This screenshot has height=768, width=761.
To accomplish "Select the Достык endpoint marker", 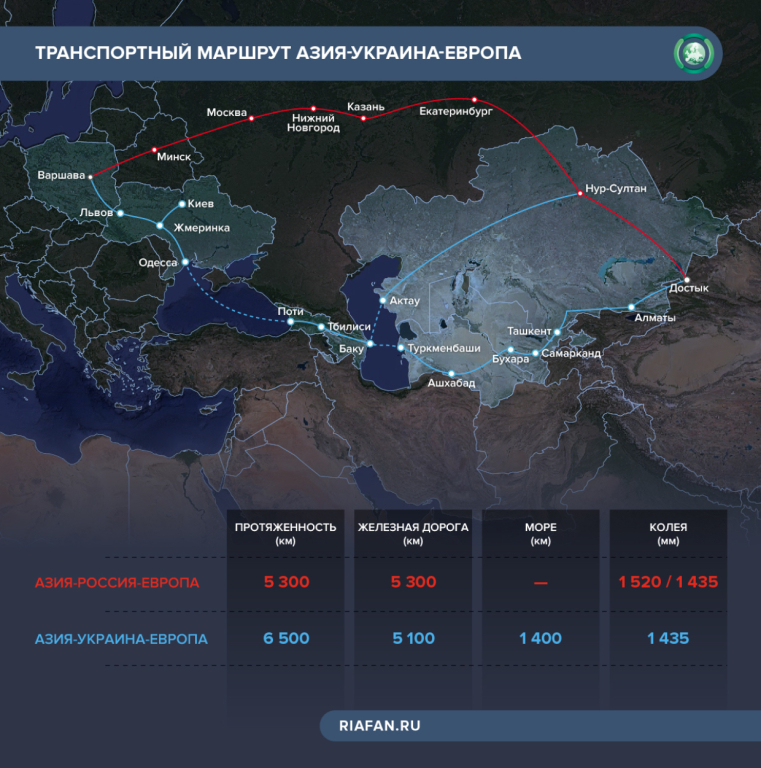I will 685,279.
